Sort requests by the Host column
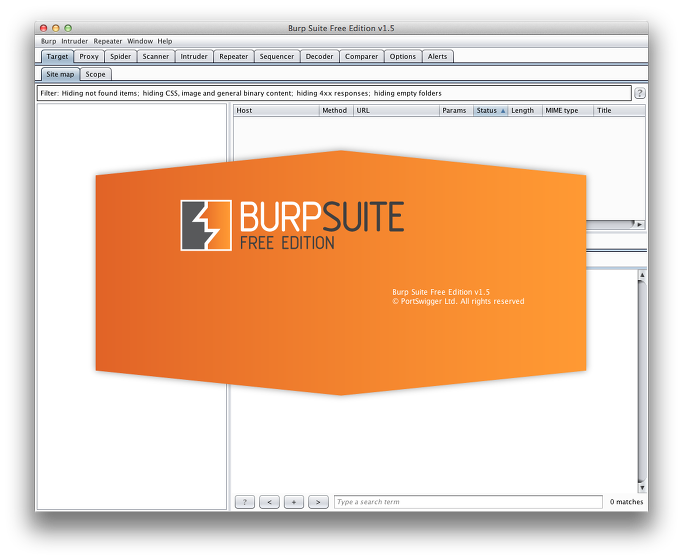 click(275, 111)
